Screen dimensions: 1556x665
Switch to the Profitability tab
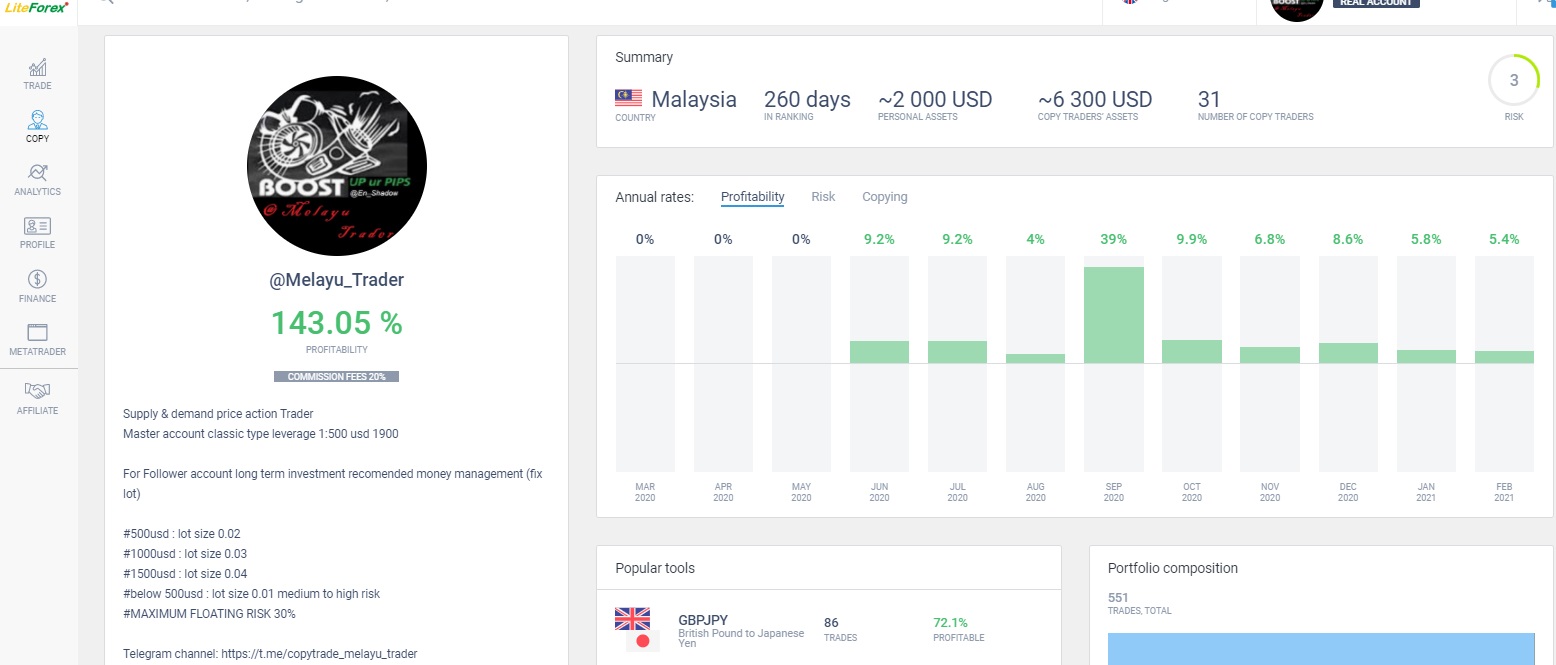pos(752,197)
